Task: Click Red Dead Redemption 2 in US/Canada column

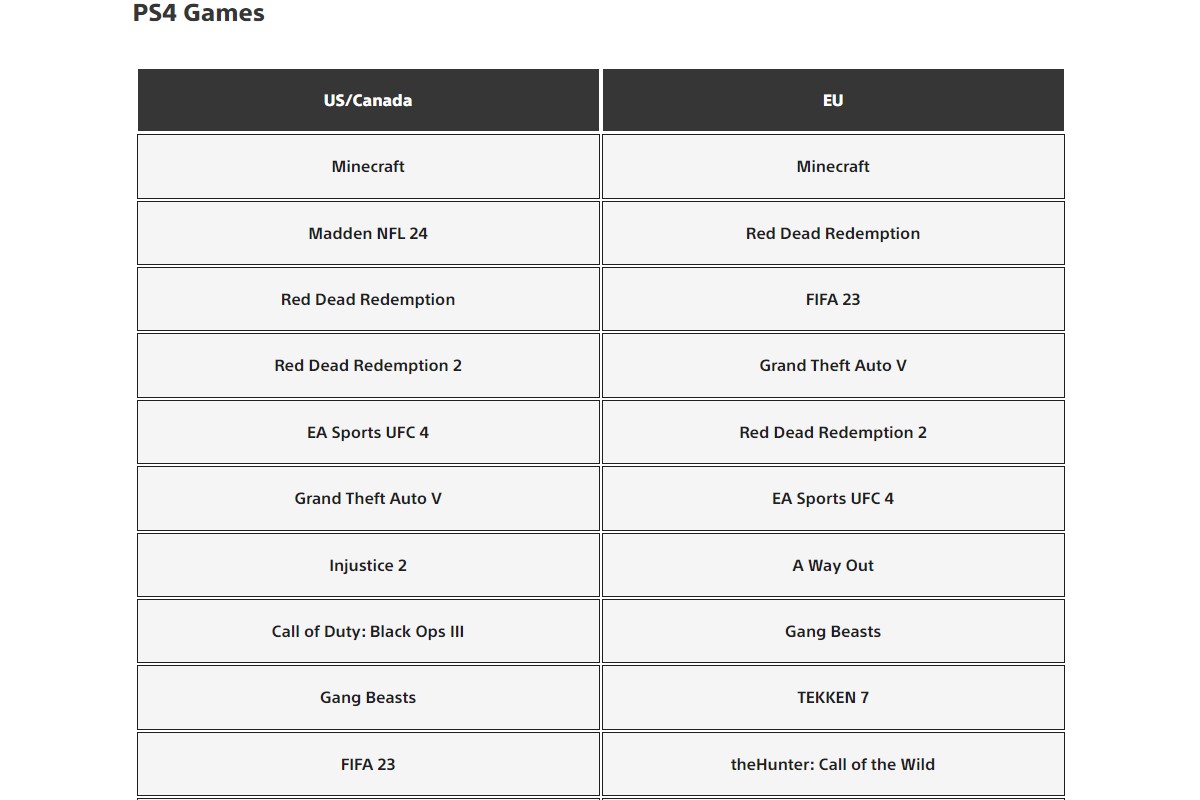Action: pos(368,366)
